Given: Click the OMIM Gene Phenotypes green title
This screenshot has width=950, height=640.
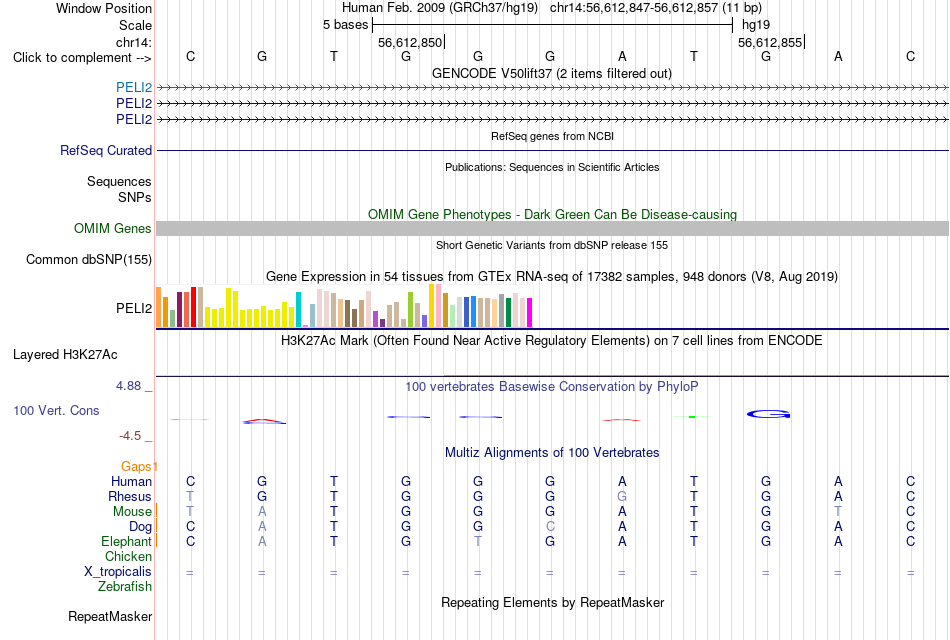Looking at the screenshot, I should click(x=552, y=215).
